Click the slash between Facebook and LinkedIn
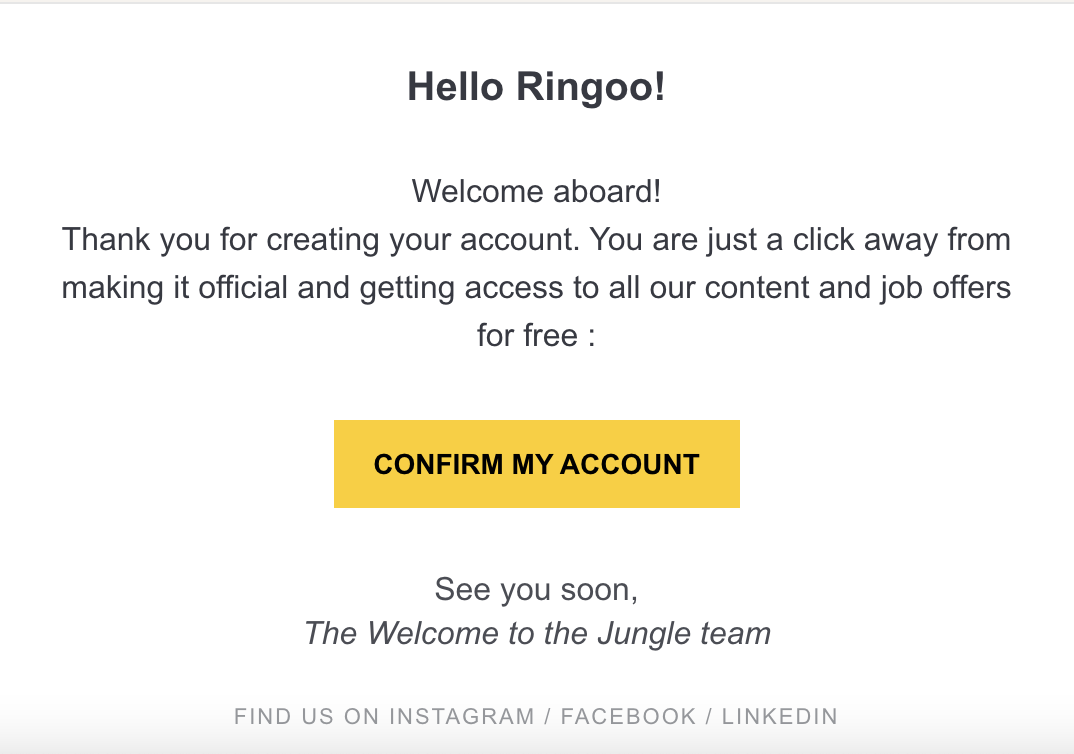The width and height of the screenshot is (1074, 754). [x=709, y=716]
